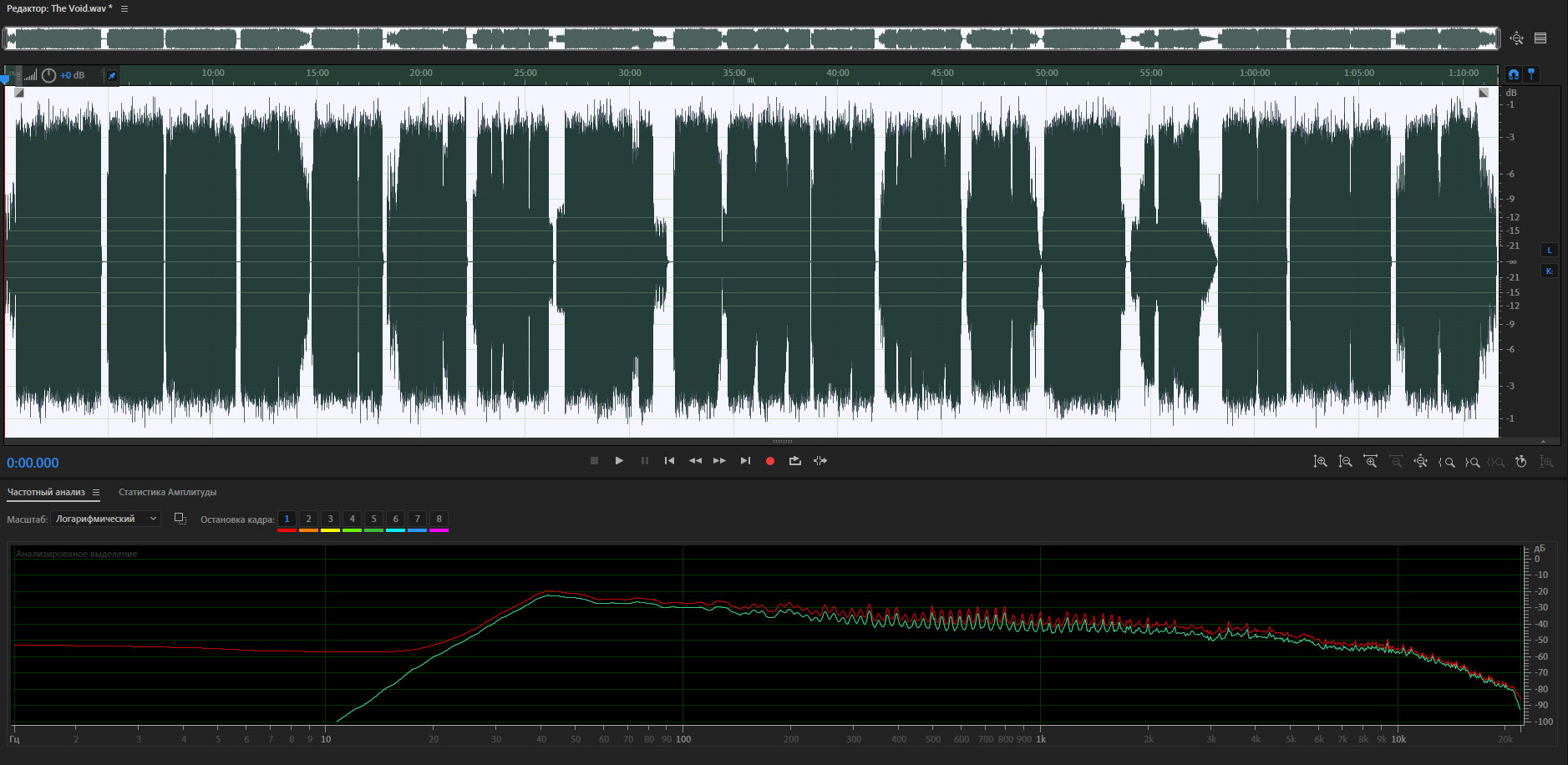Image resolution: width=1568 pixels, height=765 pixels.
Task: Zoom in on selected track amplitude
Action: 1546,462
